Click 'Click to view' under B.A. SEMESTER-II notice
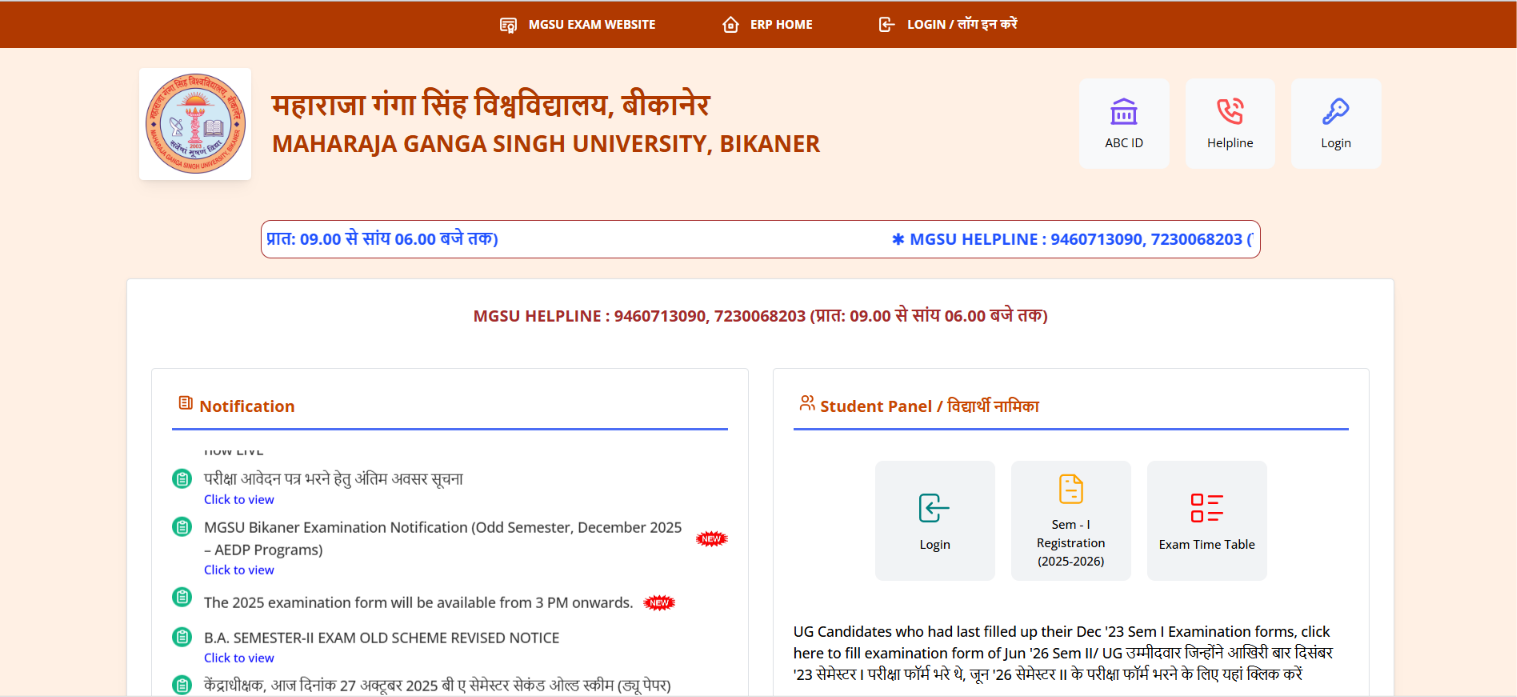This screenshot has width=1517, height=697. pos(239,658)
